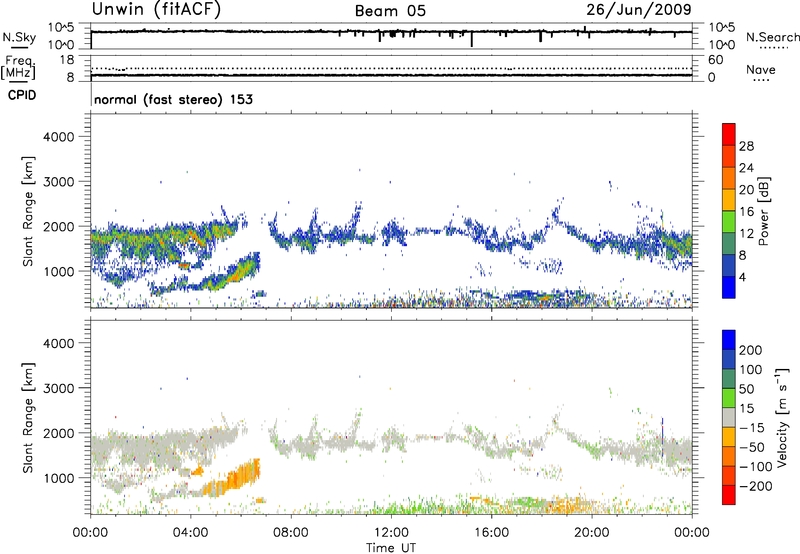Click the '3000' tick on velocity panel axis
Viewport: 800px width, 554px height.
tap(59, 388)
